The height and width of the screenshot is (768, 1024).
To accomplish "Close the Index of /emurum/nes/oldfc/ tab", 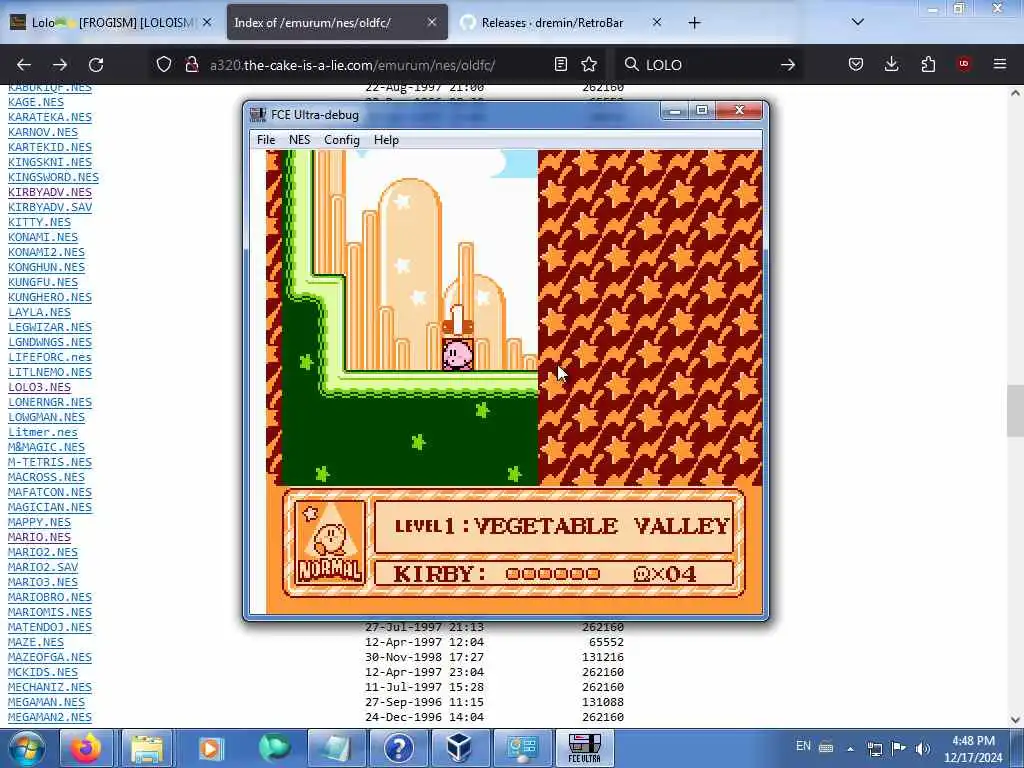I will tap(432, 22).
